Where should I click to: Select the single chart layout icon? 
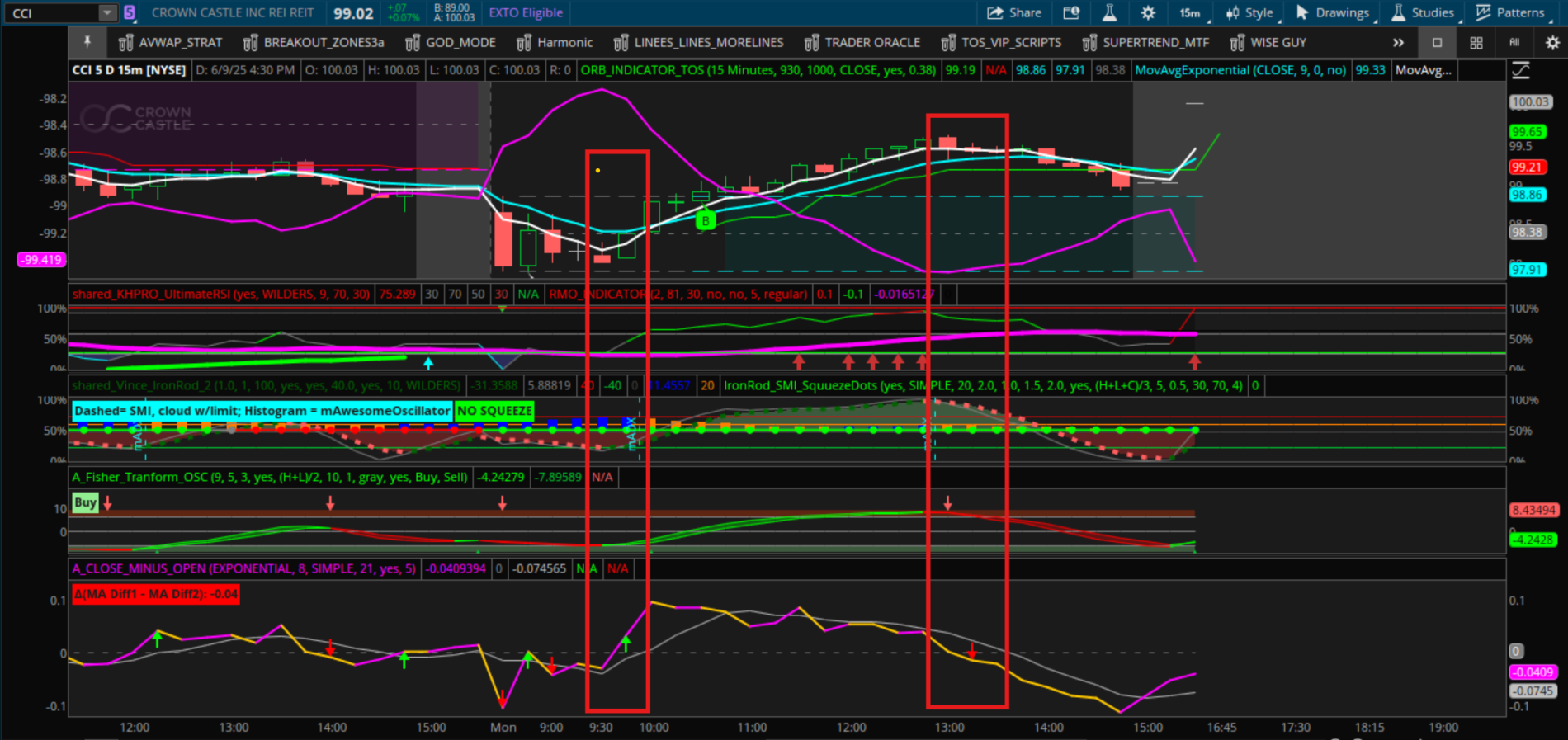[1437, 42]
